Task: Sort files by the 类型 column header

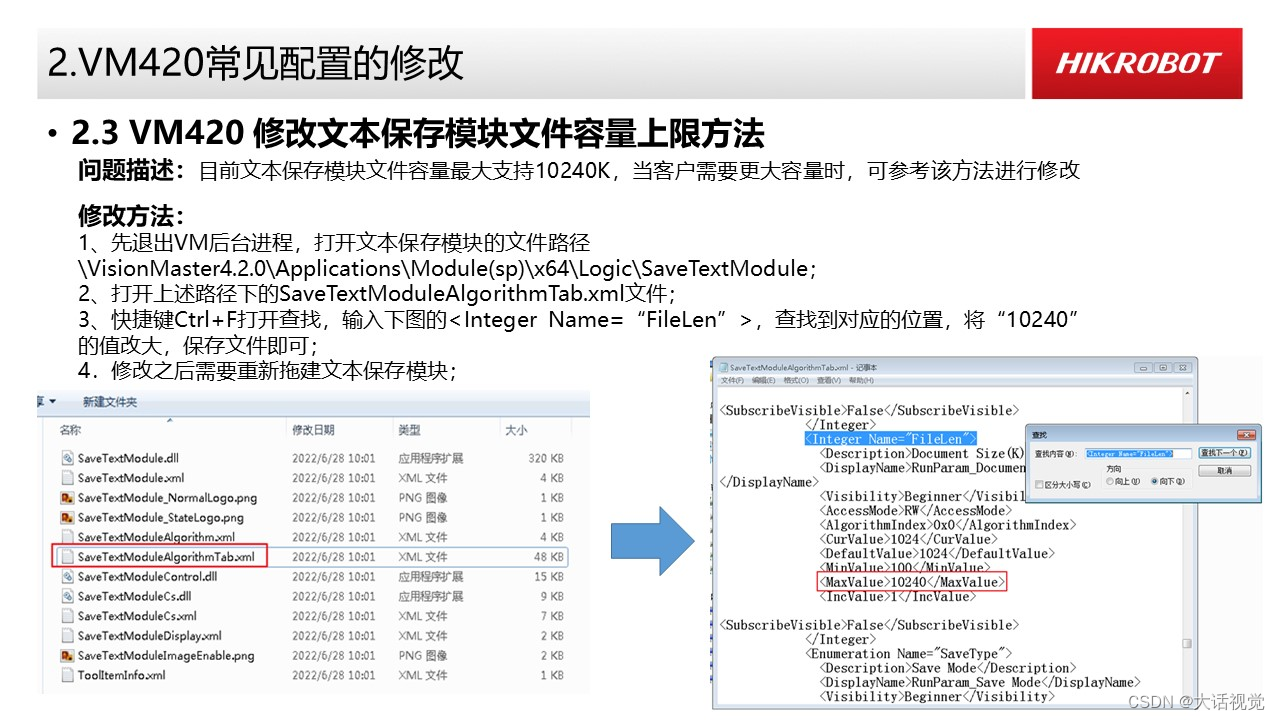Action: coord(409,430)
